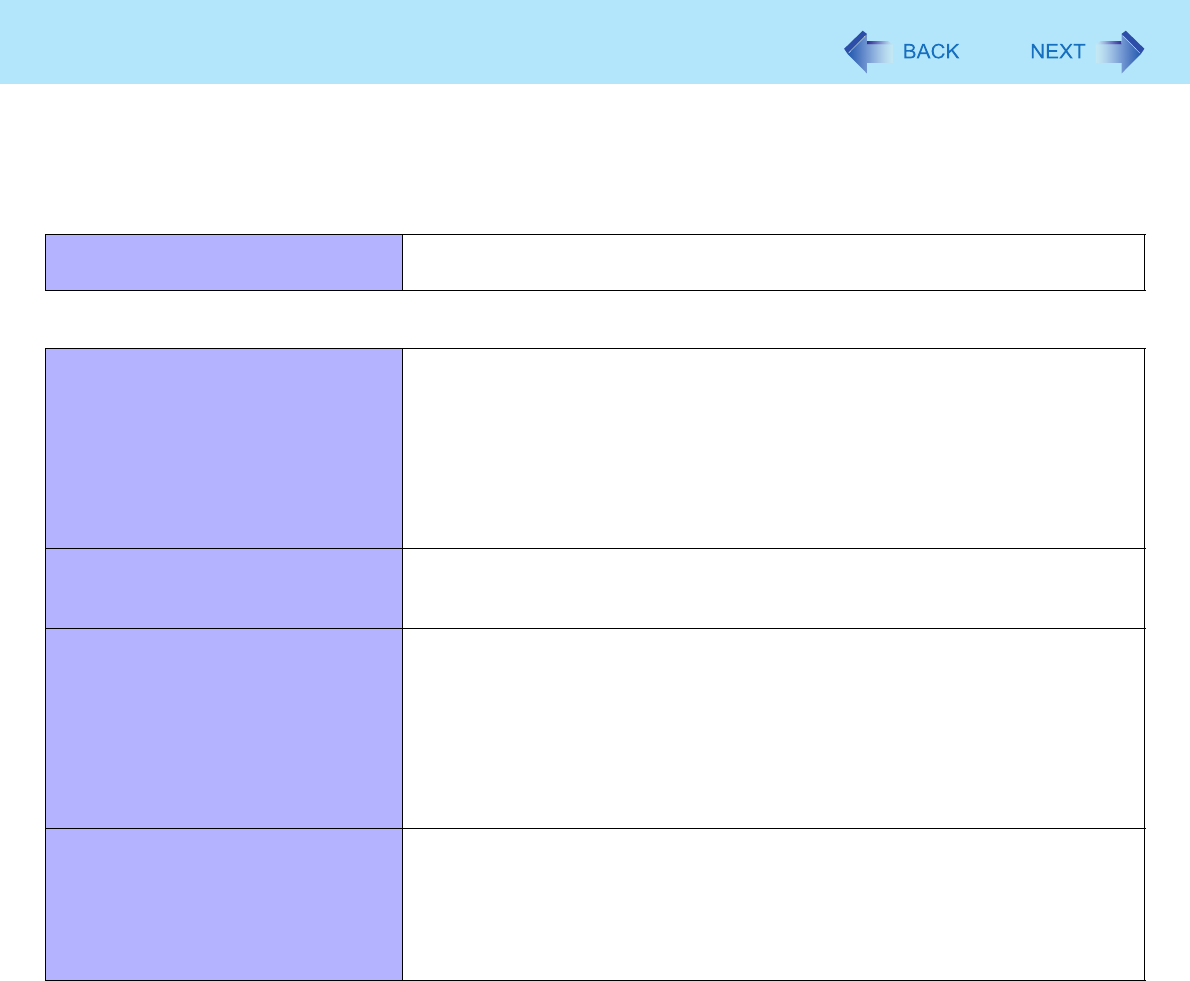Click first-row white cell of the lower table
This screenshot has width=1190, height=981.
(772, 448)
